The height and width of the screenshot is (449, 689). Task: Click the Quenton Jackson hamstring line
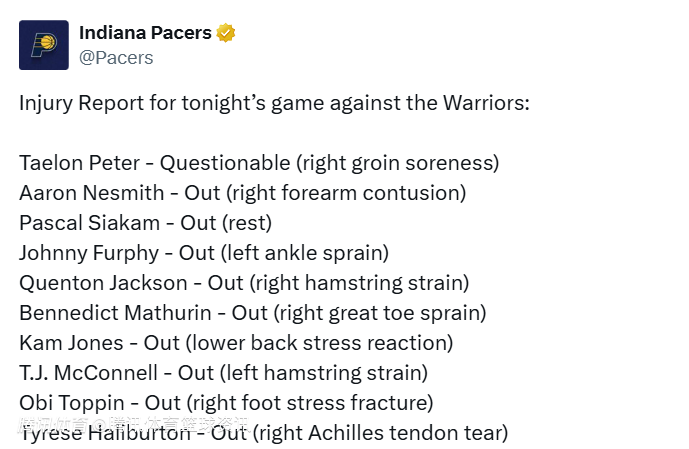(244, 283)
